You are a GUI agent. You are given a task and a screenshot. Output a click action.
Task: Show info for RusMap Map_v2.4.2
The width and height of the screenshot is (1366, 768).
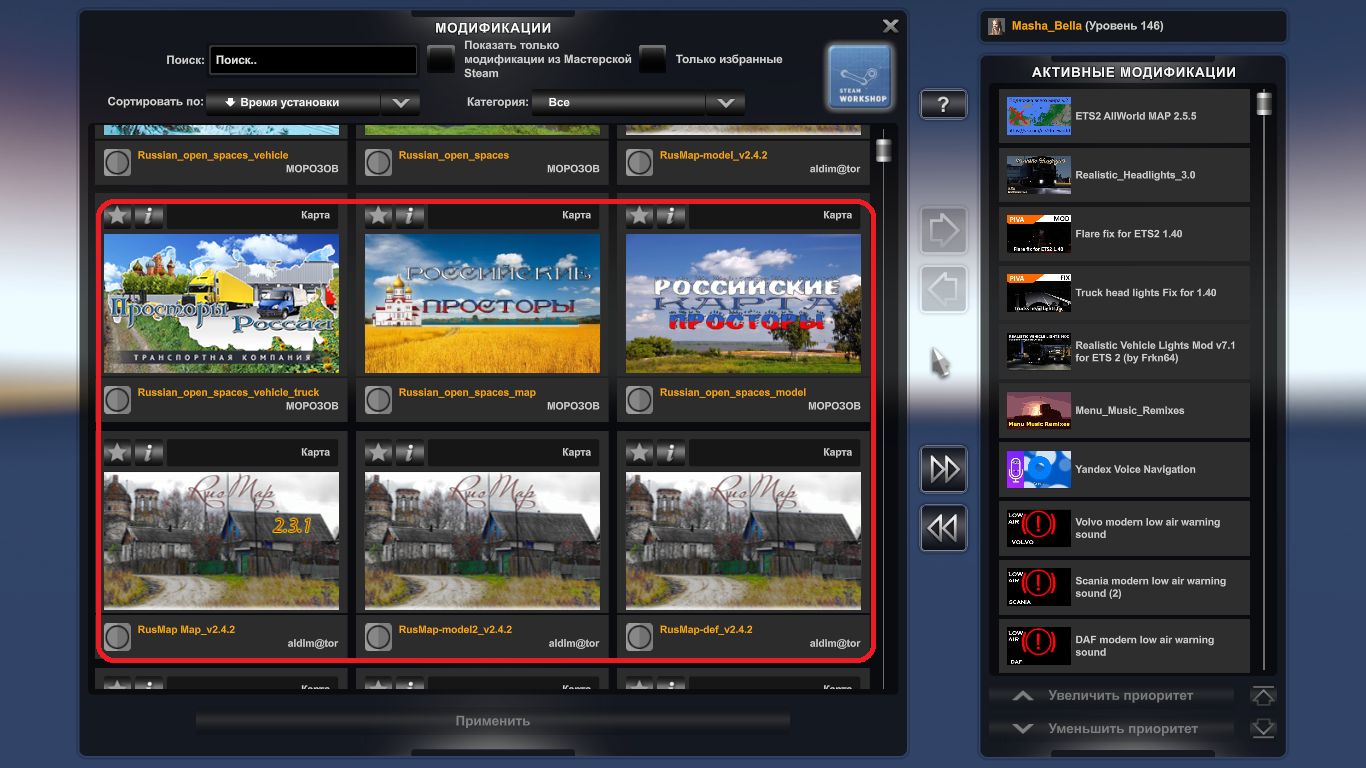point(148,453)
